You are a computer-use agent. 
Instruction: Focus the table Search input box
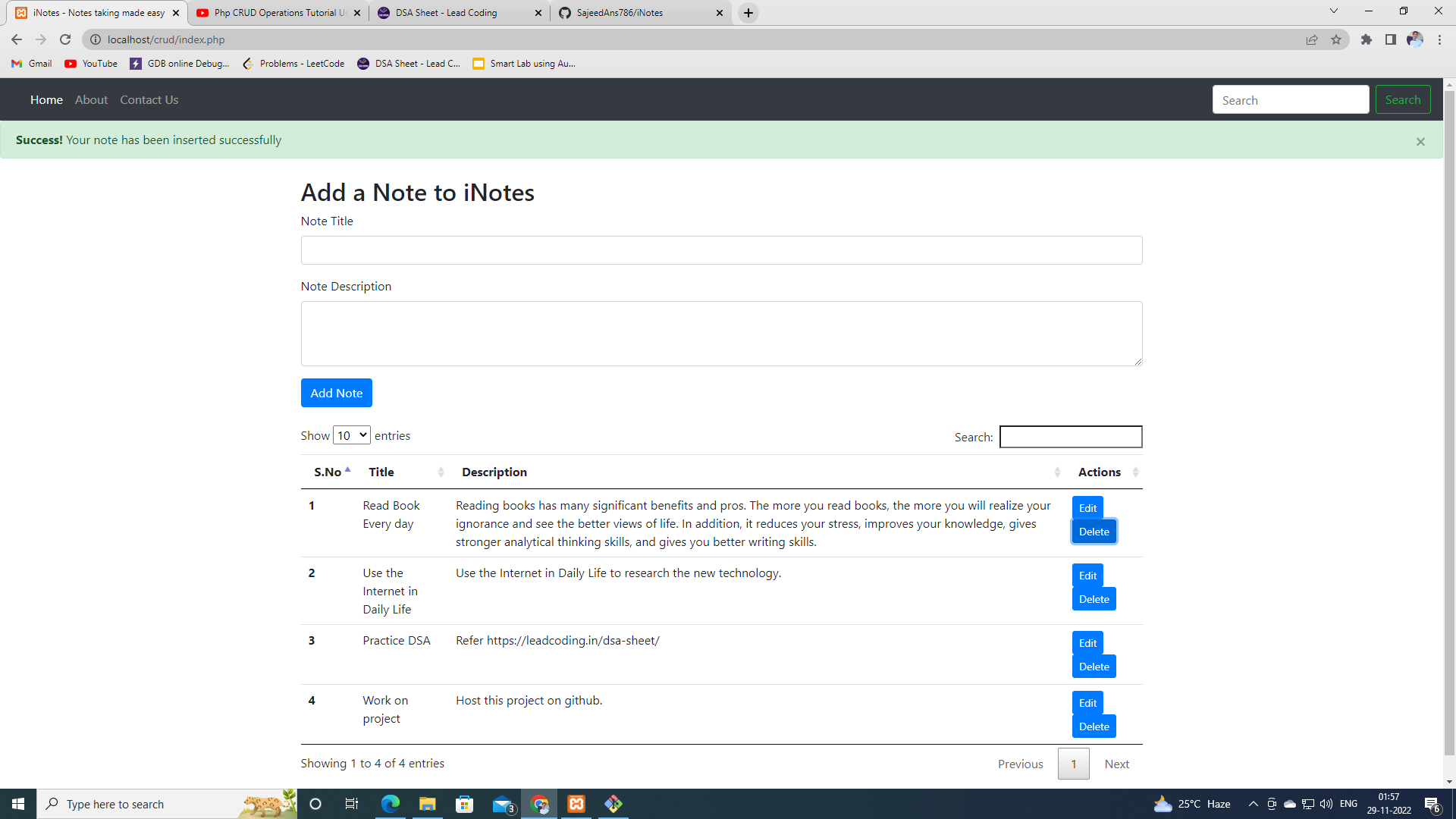tap(1071, 437)
